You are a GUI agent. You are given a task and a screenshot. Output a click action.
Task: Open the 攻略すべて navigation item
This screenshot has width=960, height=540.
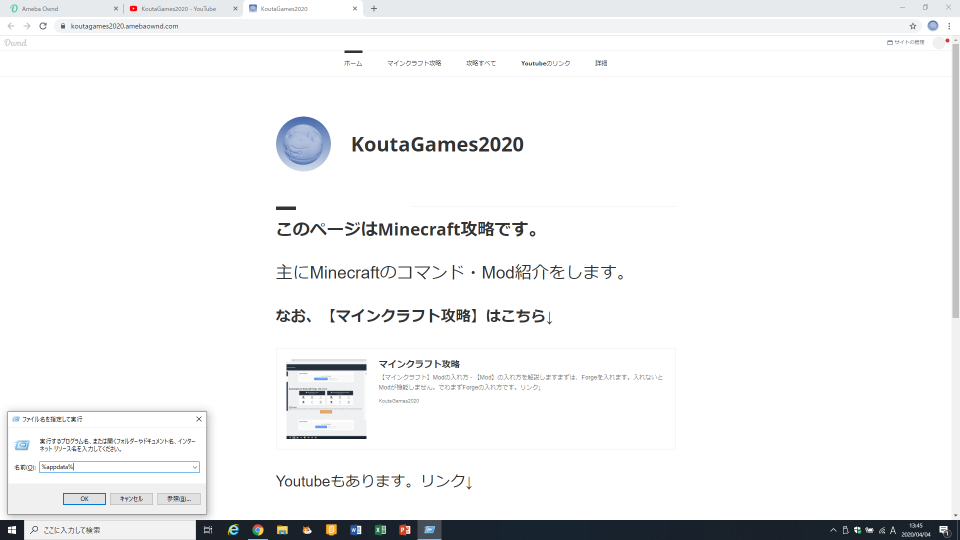[x=481, y=63]
